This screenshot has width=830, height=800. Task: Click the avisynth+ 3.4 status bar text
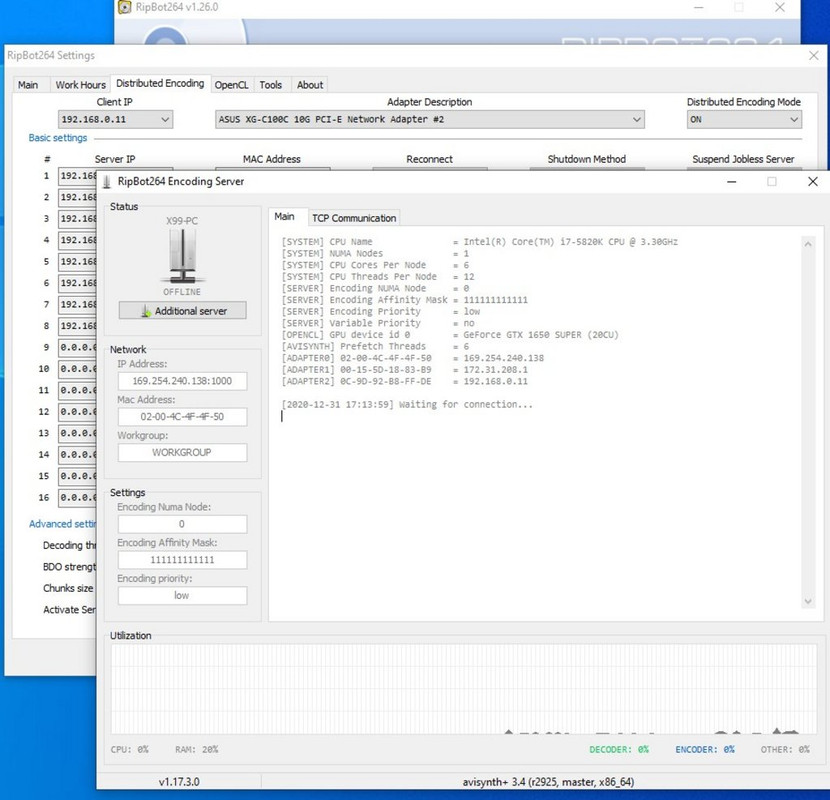pos(548,781)
